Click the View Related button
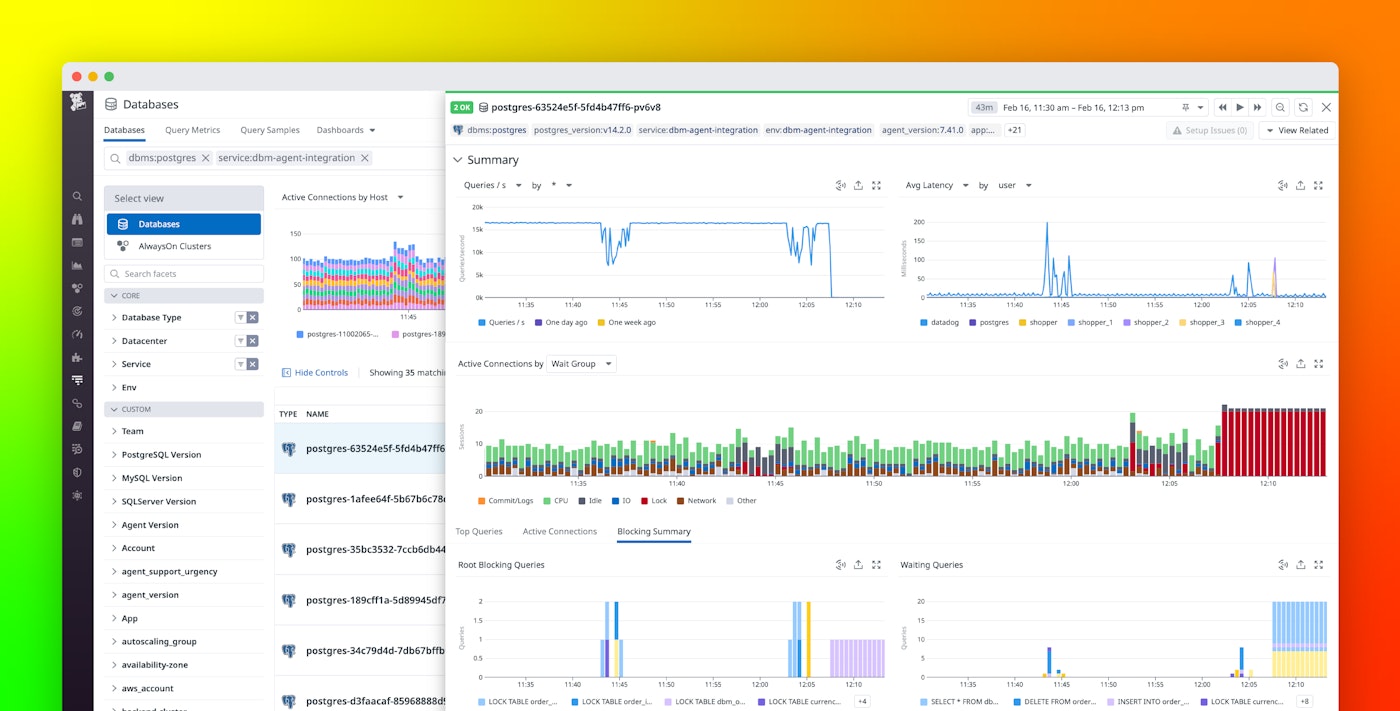 (1296, 130)
